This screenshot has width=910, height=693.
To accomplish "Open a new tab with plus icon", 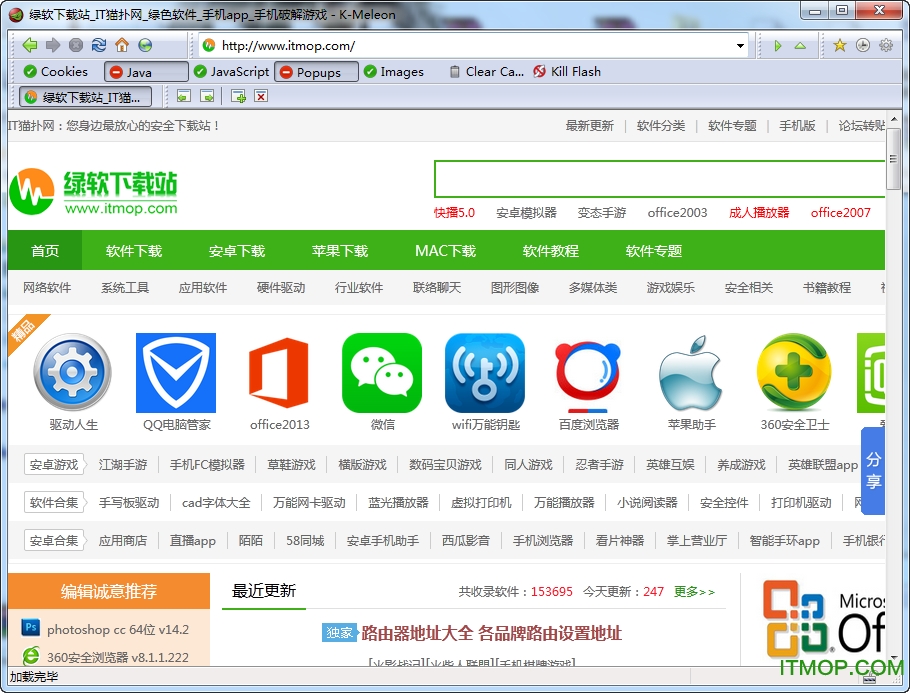I will coord(238,96).
